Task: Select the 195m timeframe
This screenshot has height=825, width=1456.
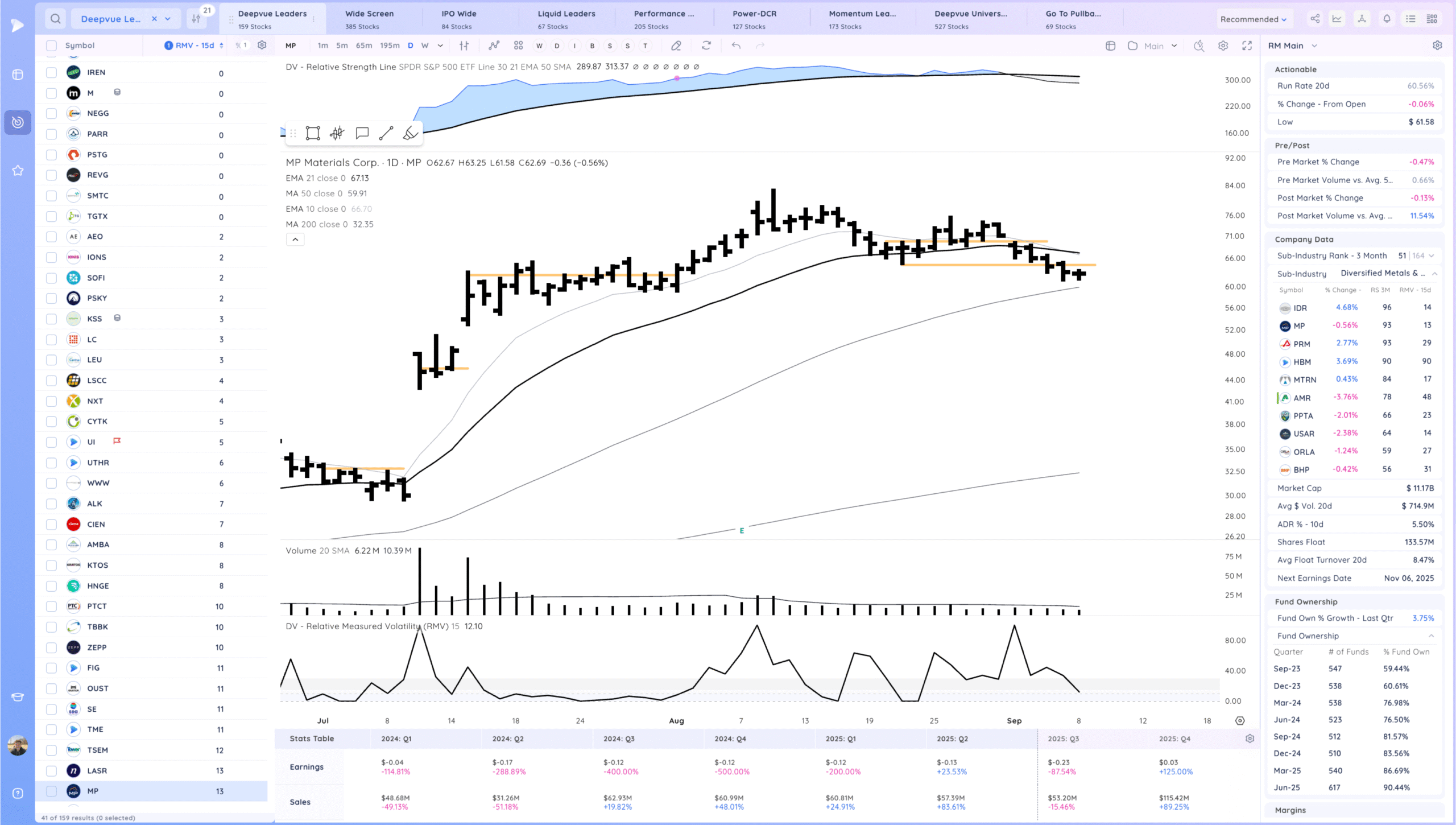Action: point(390,46)
